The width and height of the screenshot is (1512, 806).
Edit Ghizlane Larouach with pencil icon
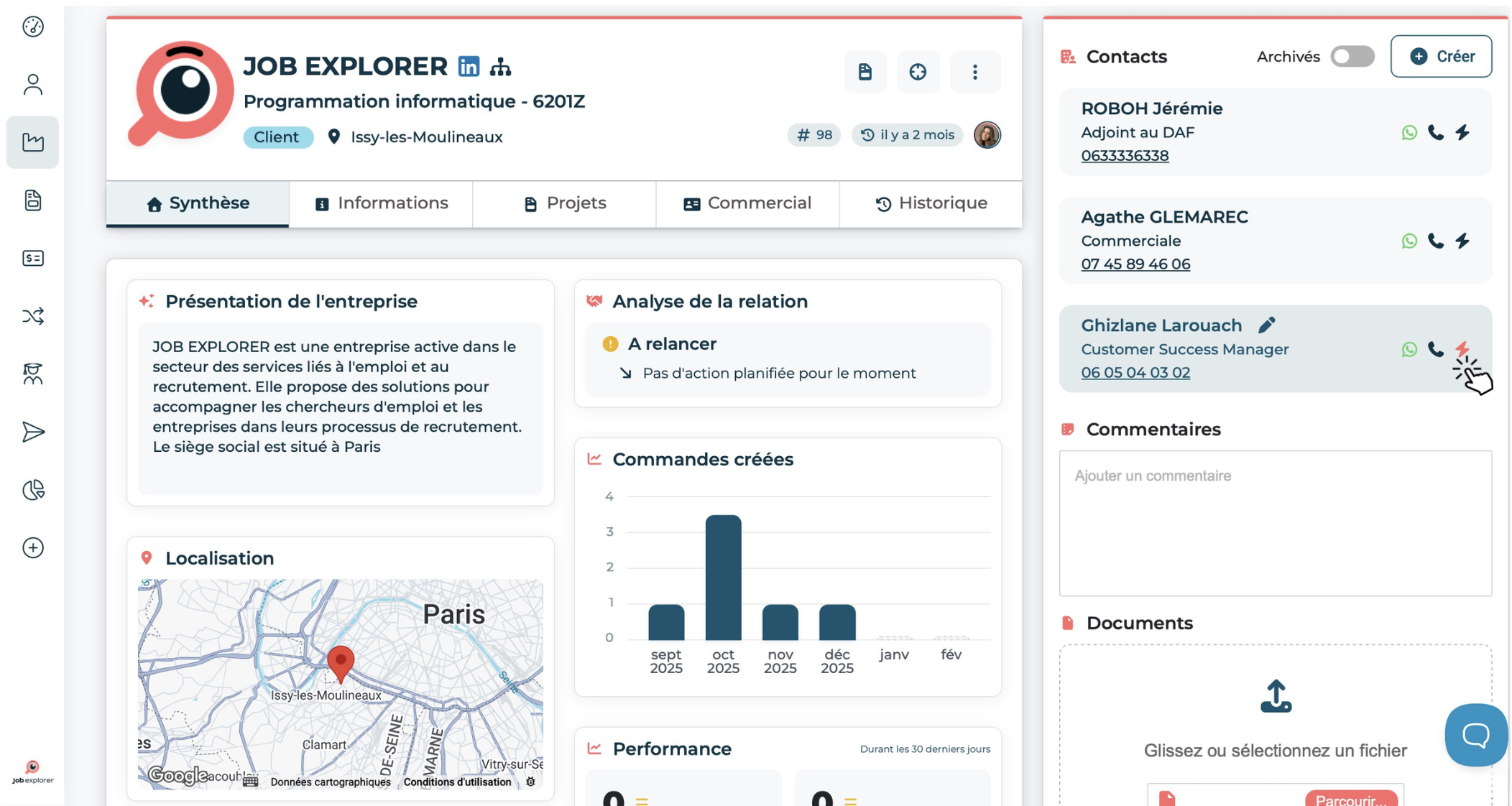[1266, 325]
